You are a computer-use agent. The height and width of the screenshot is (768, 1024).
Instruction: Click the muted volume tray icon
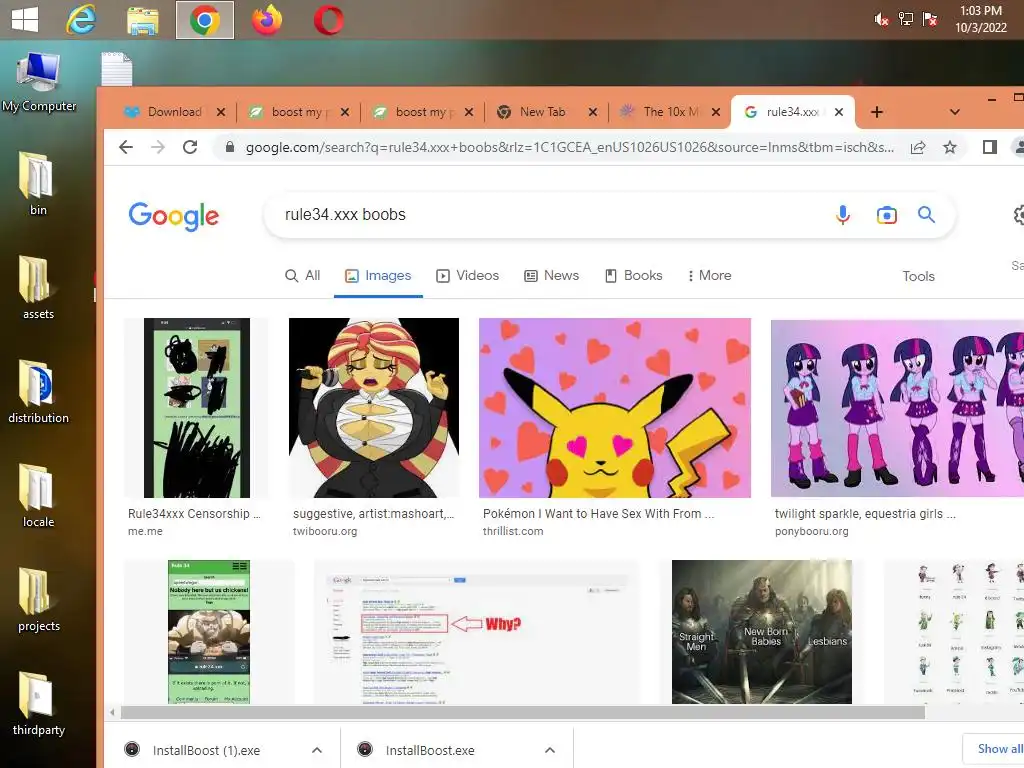click(881, 19)
